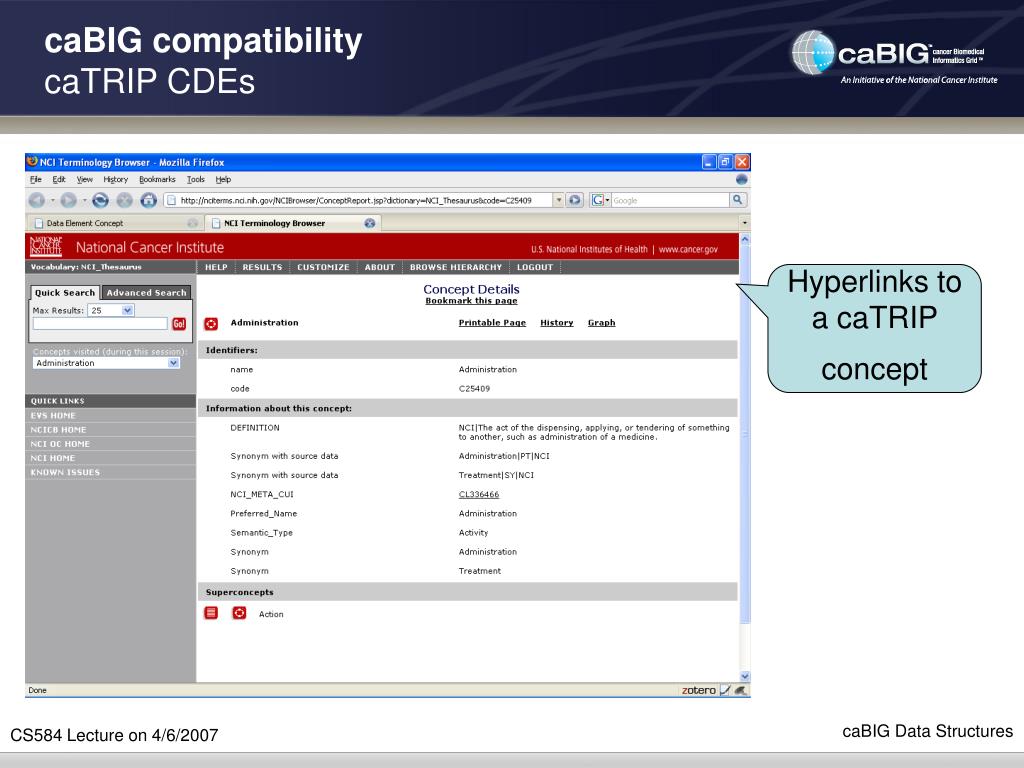This screenshot has height=768, width=1024.
Task: Click the red circular icon beside Action
Action: [x=240, y=613]
